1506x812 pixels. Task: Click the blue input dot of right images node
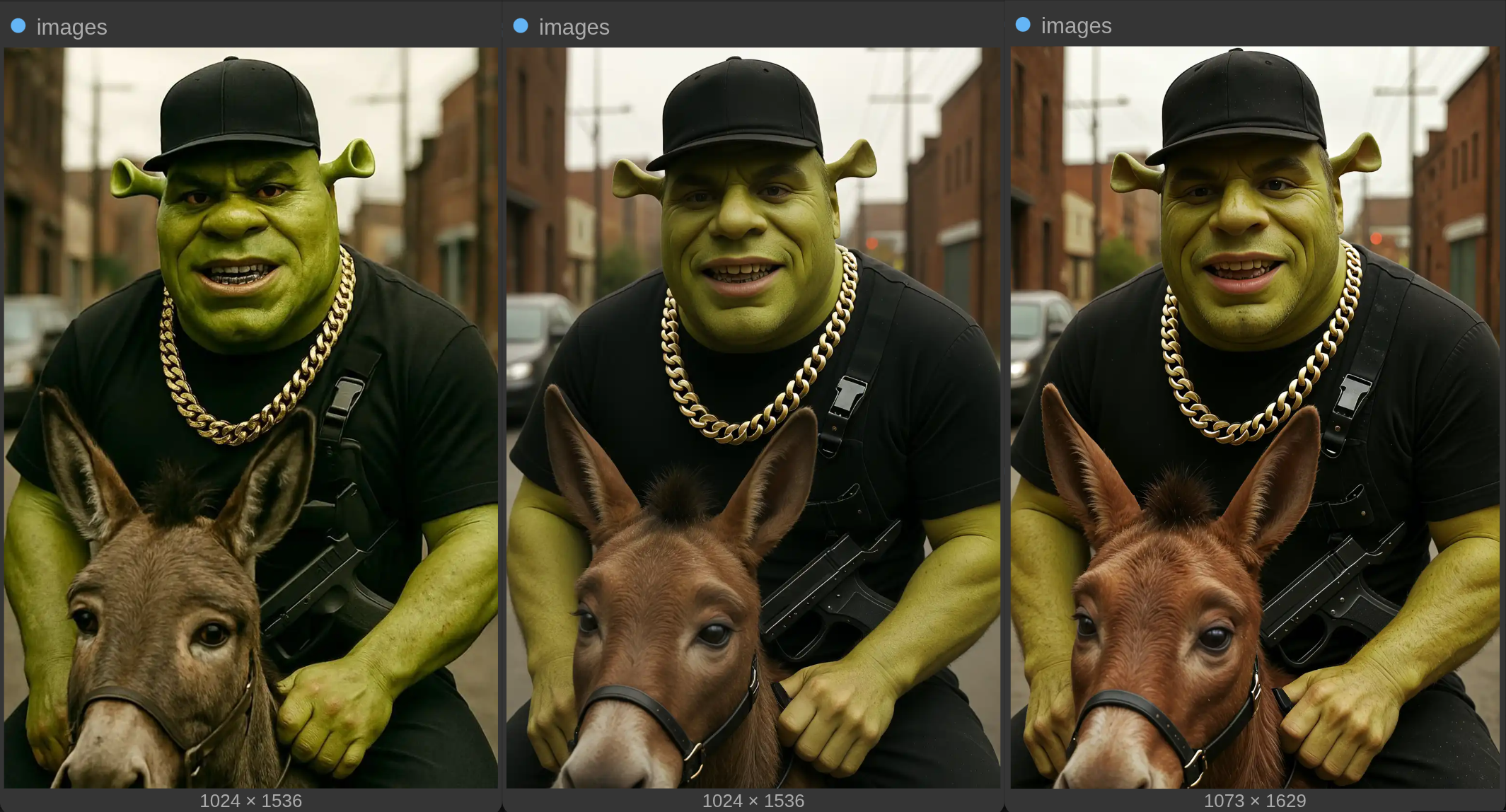(x=1023, y=25)
